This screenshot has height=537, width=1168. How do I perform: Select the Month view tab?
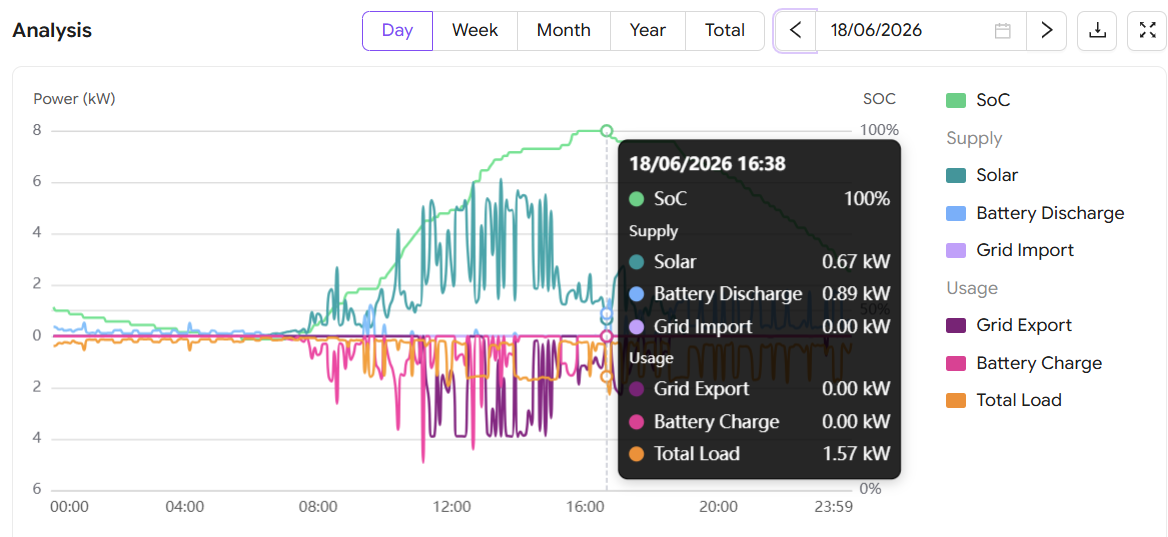click(x=564, y=31)
